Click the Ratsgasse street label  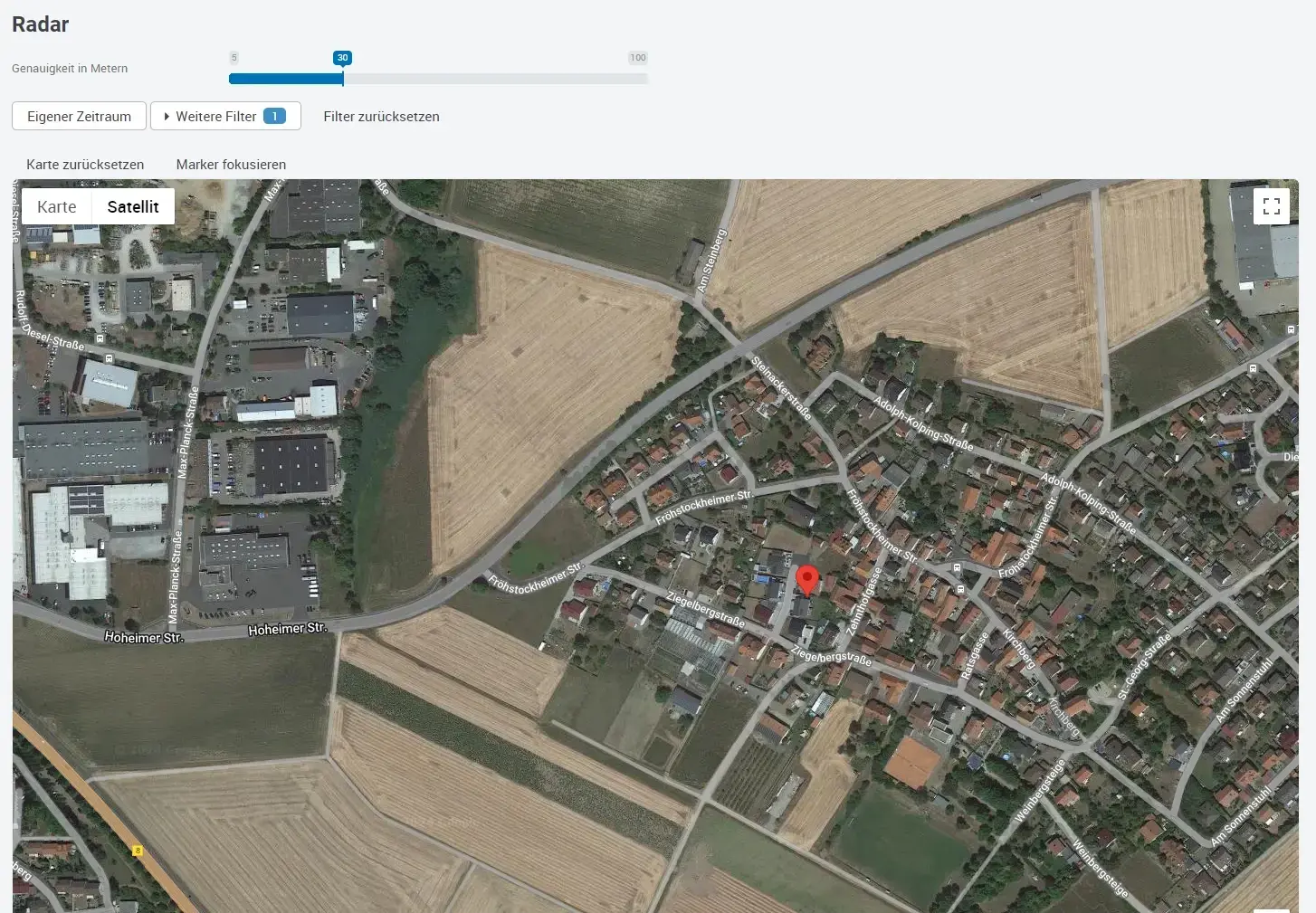[974, 655]
